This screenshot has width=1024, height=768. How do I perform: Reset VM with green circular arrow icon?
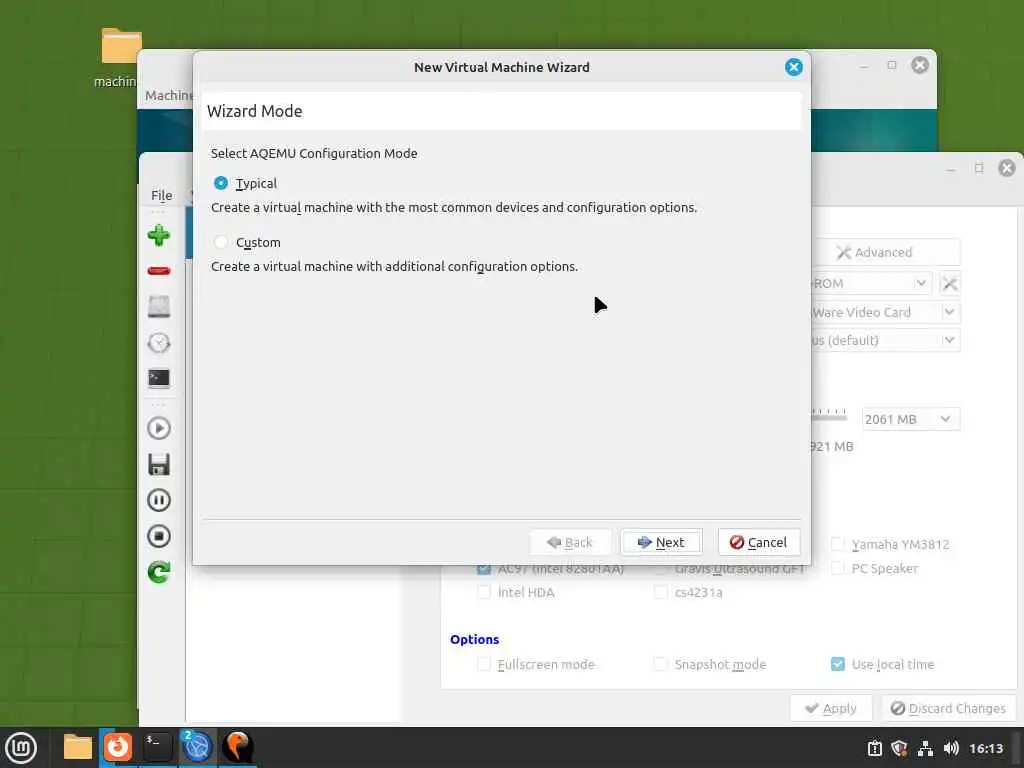pyautogui.click(x=159, y=572)
